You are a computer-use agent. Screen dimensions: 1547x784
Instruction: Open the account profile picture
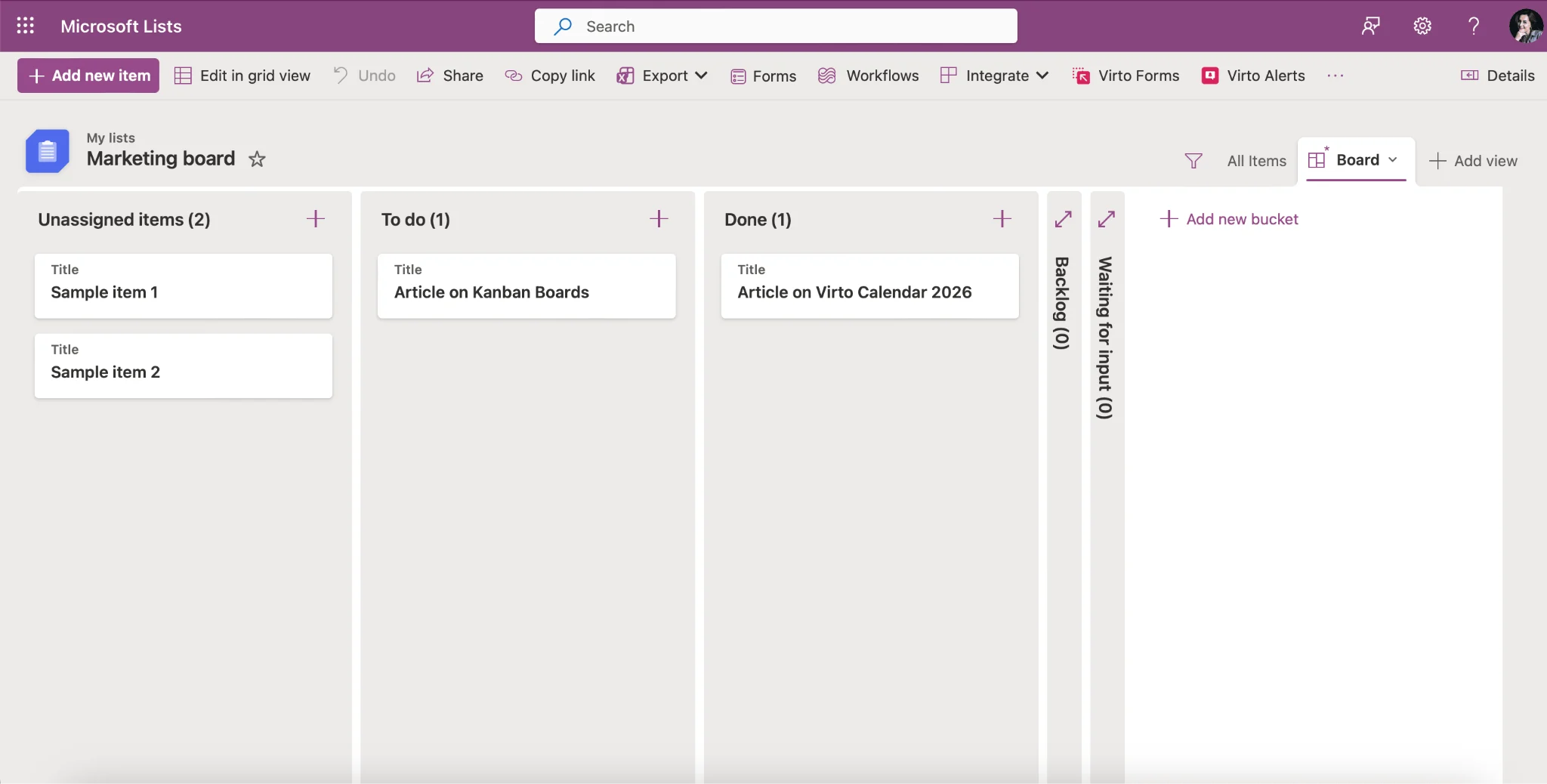pyautogui.click(x=1526, y=26)
